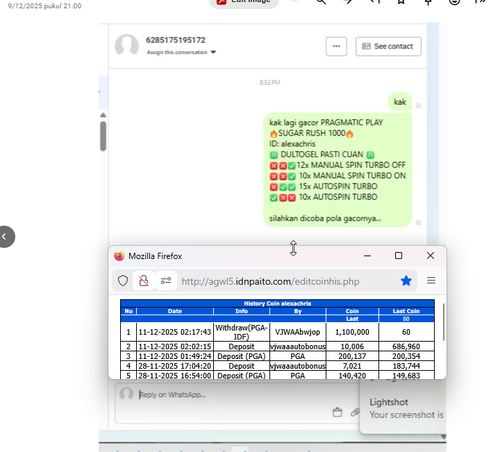The image size is (500, 452).
Task: Click the 7,021 coin value
Action: pyautogui.click(x=352, y=366)
